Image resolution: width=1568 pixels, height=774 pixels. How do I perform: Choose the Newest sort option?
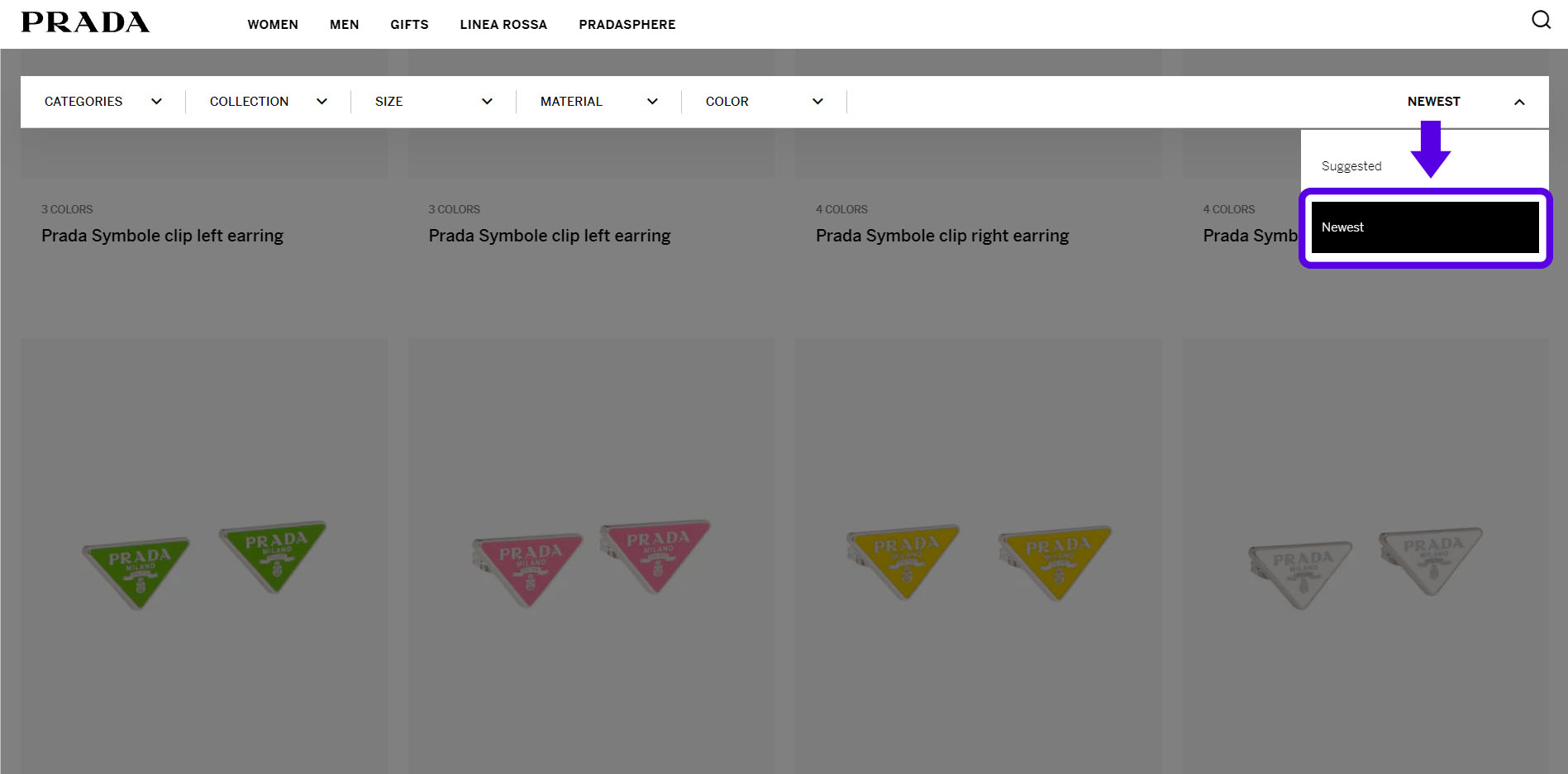point(1424,227)
